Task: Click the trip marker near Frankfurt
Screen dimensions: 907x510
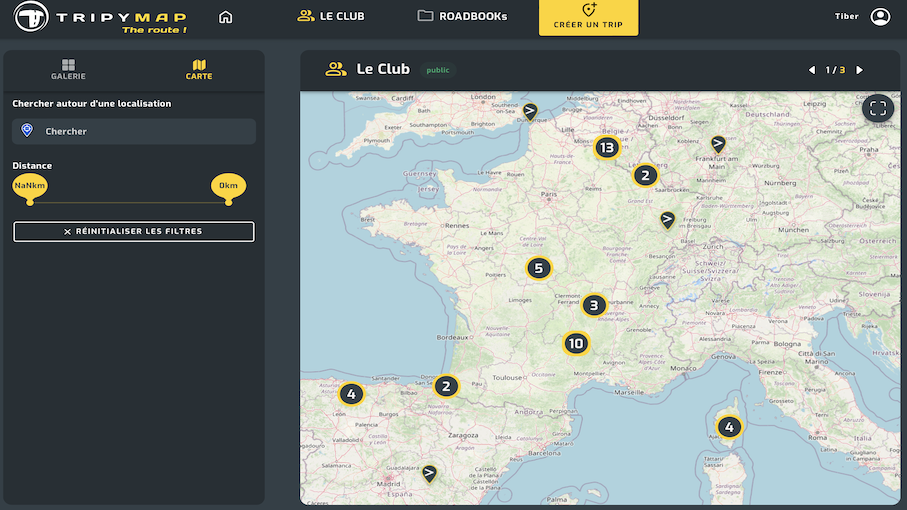Action: pyautogui.click(x=717, y=145)
